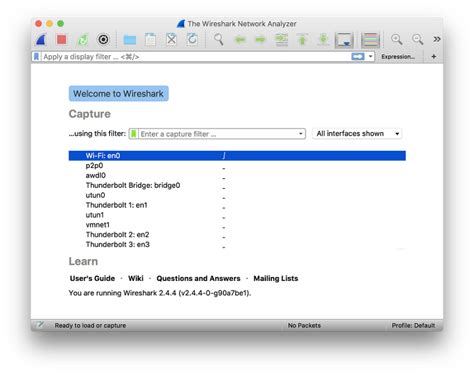Find a packet with the magnifier icon
The image size is (474, 375).
[x=219, y=40]
